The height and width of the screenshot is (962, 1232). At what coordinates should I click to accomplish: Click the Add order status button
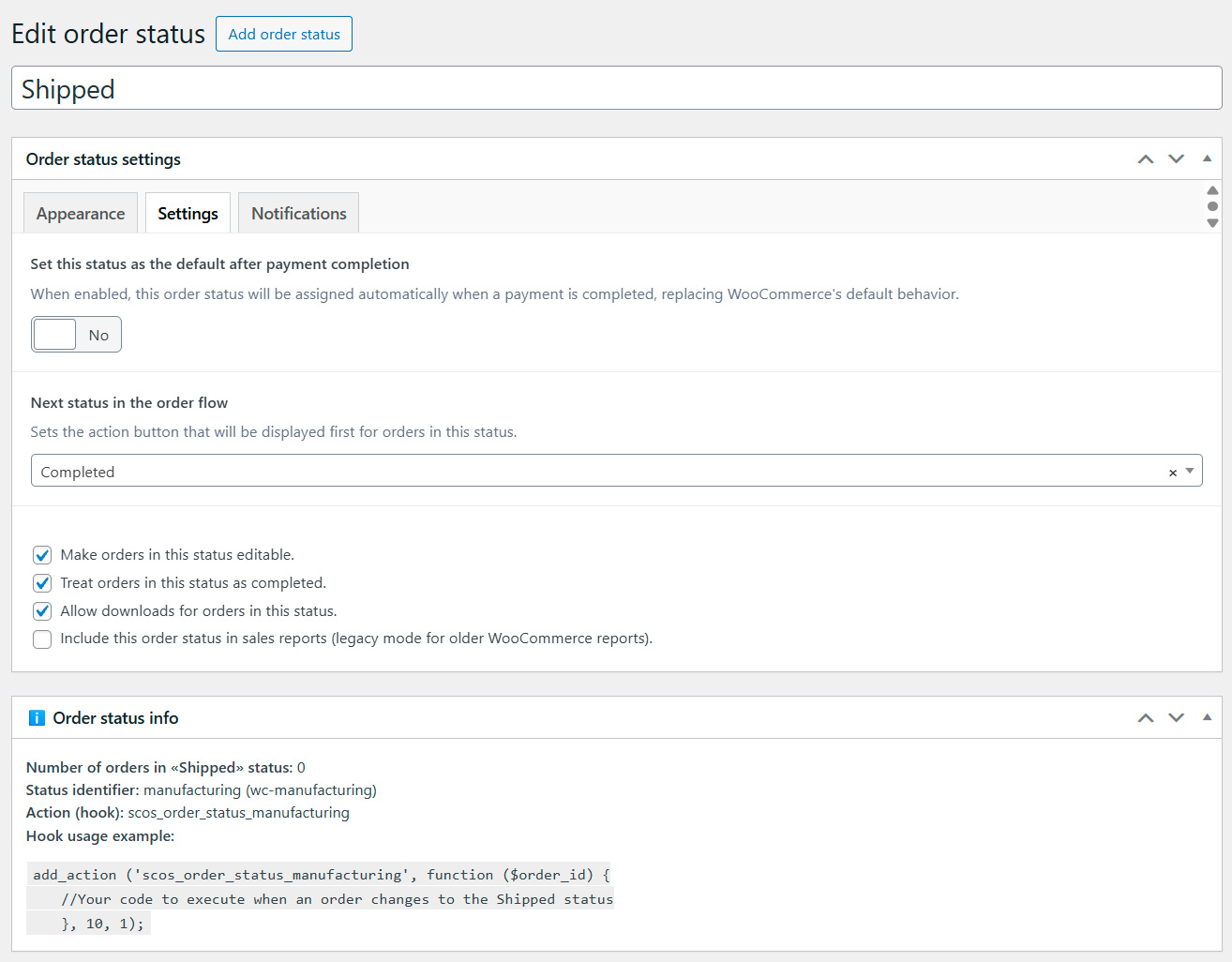pyautogui.click(x=284, y=34)
